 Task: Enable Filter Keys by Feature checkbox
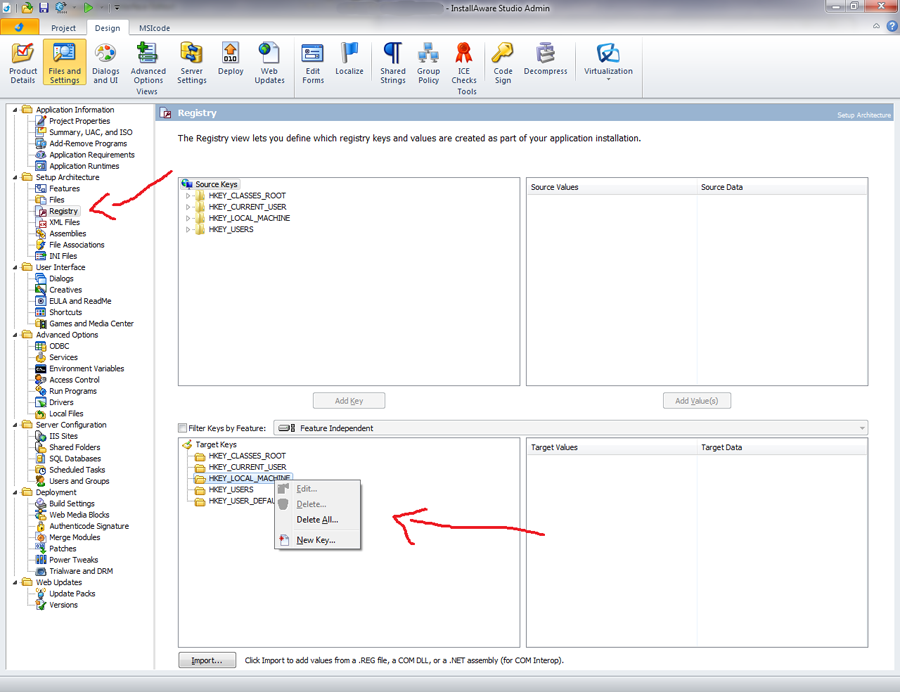coord(183,428)
